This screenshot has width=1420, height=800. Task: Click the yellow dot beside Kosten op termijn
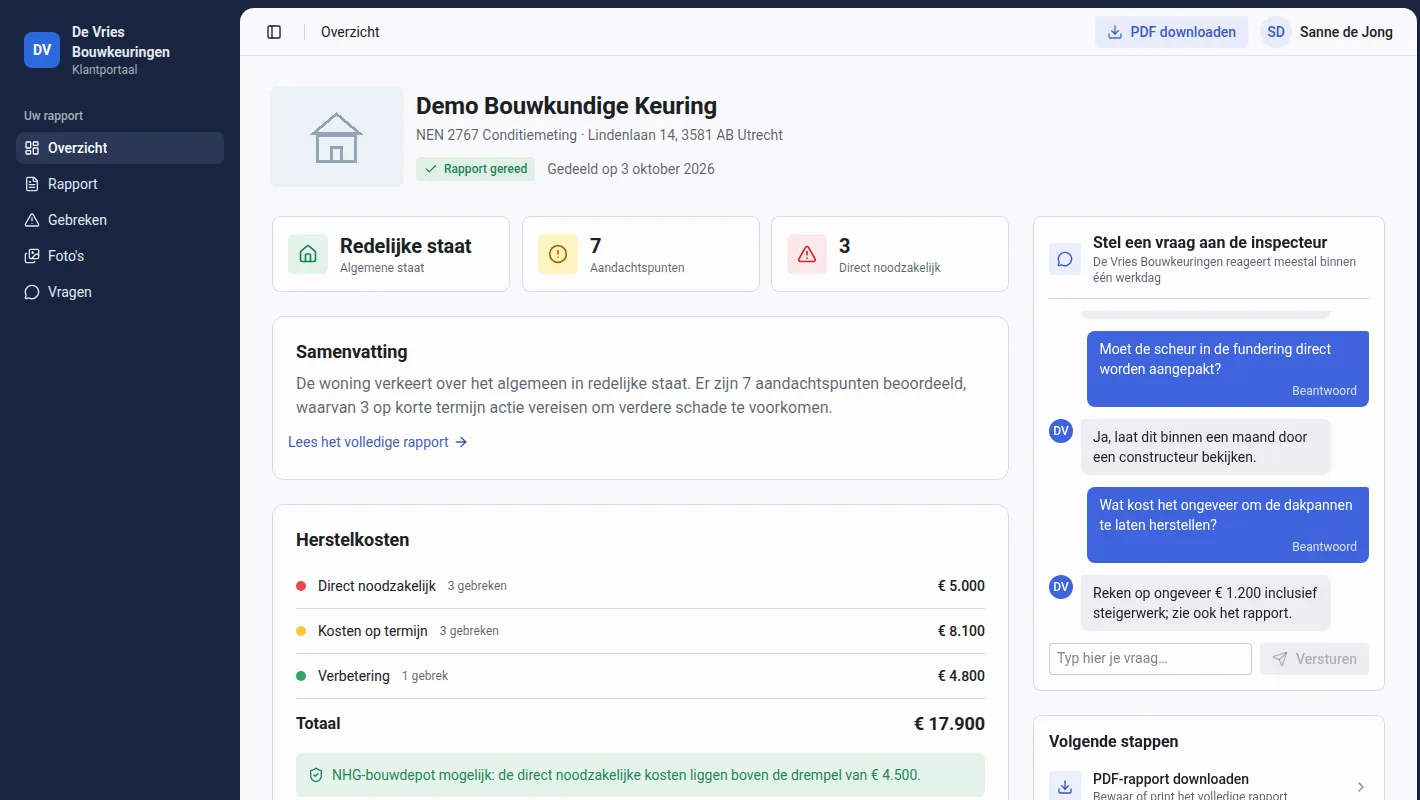301,631
